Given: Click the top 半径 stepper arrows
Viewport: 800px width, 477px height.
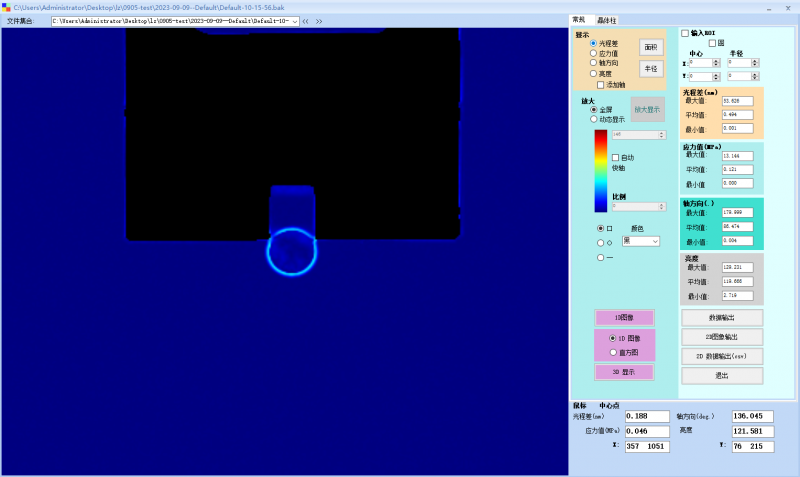Looking at the screenshot, I should point(755,63).
